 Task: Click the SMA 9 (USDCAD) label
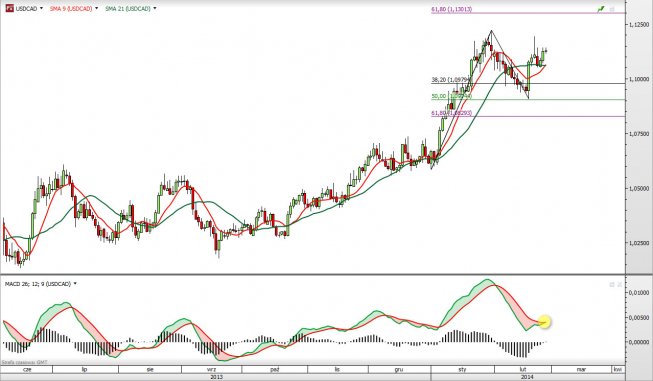(x=71, y=8)
